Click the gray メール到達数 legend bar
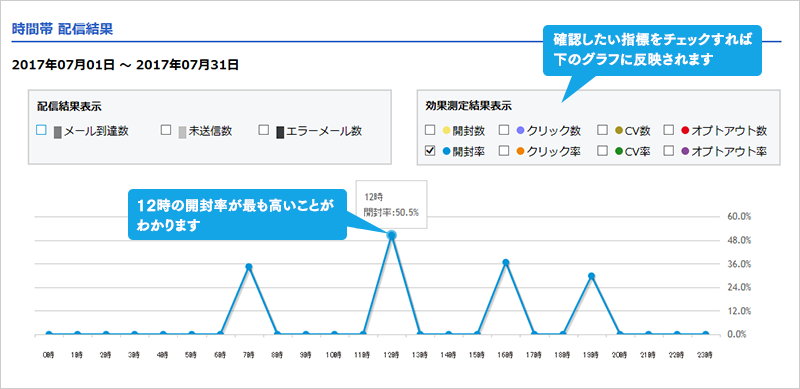 [x=57, y=132]
